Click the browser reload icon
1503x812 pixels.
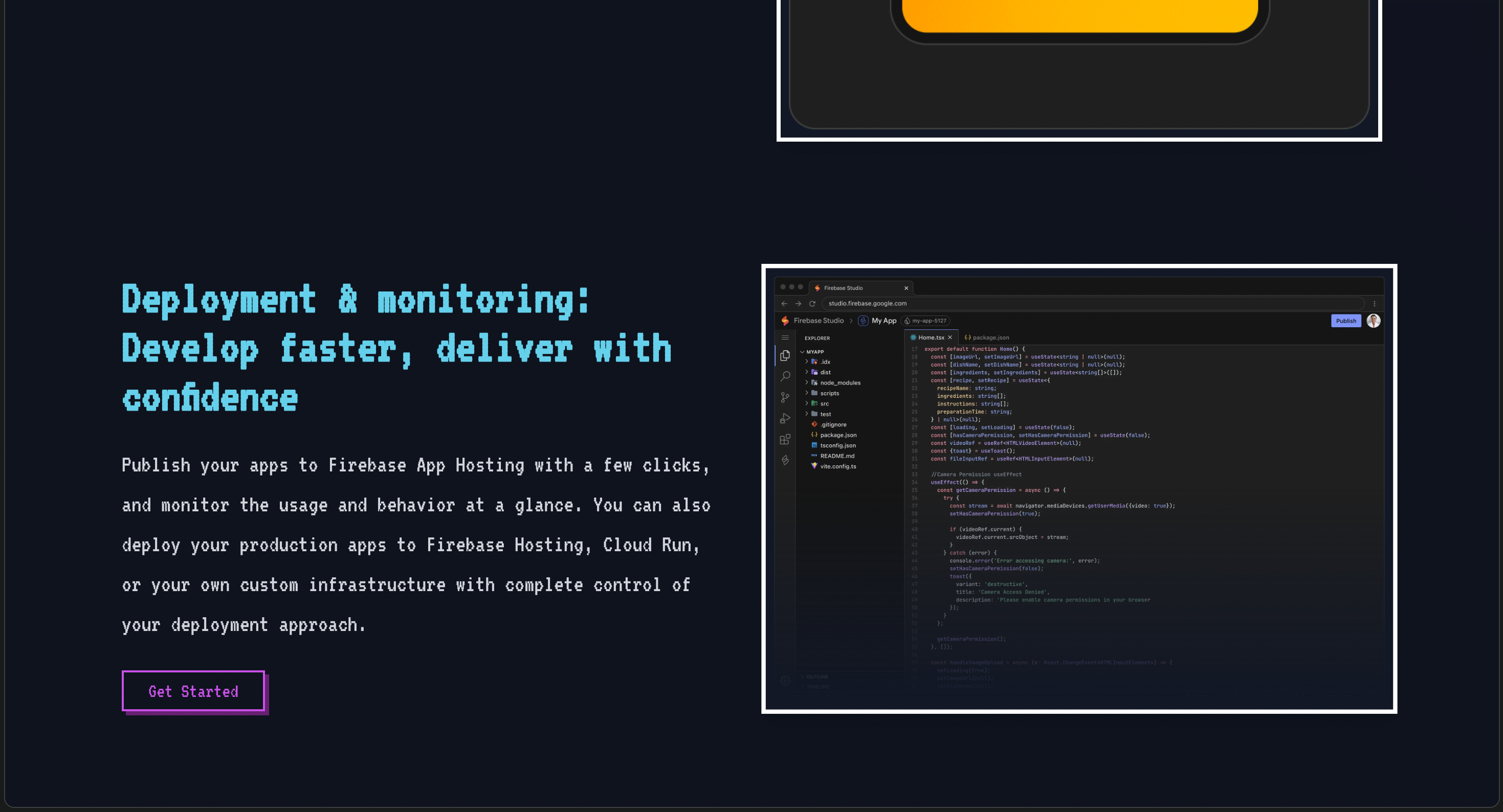(x=811, y=303)
